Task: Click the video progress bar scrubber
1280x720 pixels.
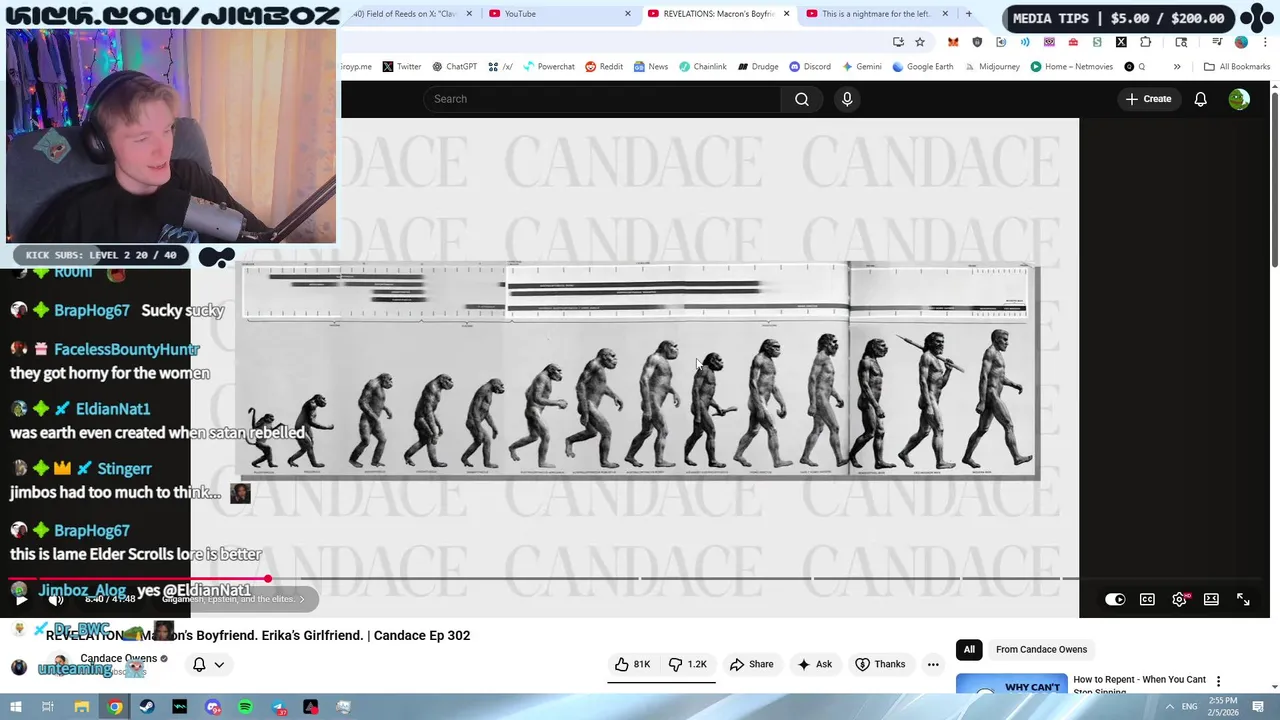Action: tap(268, 579)
